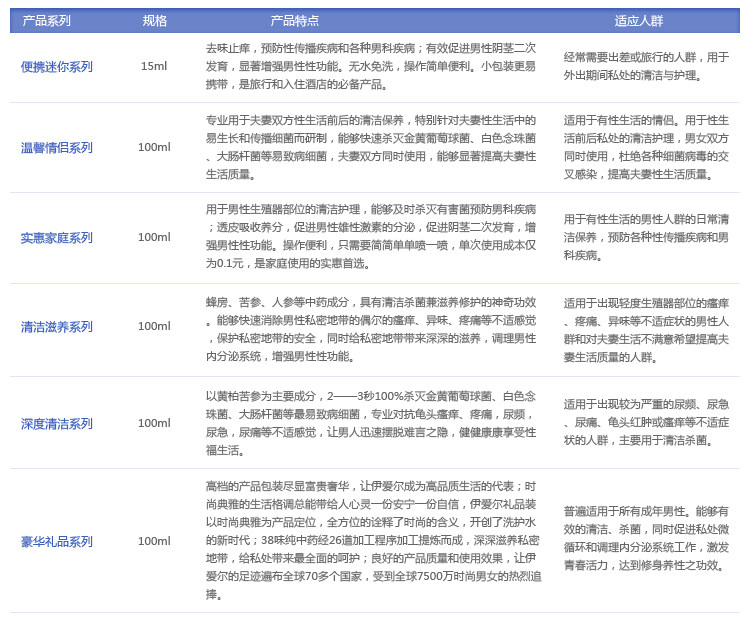This screenshot has height=622, width=750.
Task: Open the 豪华礼品系列 product link
Action: tap(56, 542)
